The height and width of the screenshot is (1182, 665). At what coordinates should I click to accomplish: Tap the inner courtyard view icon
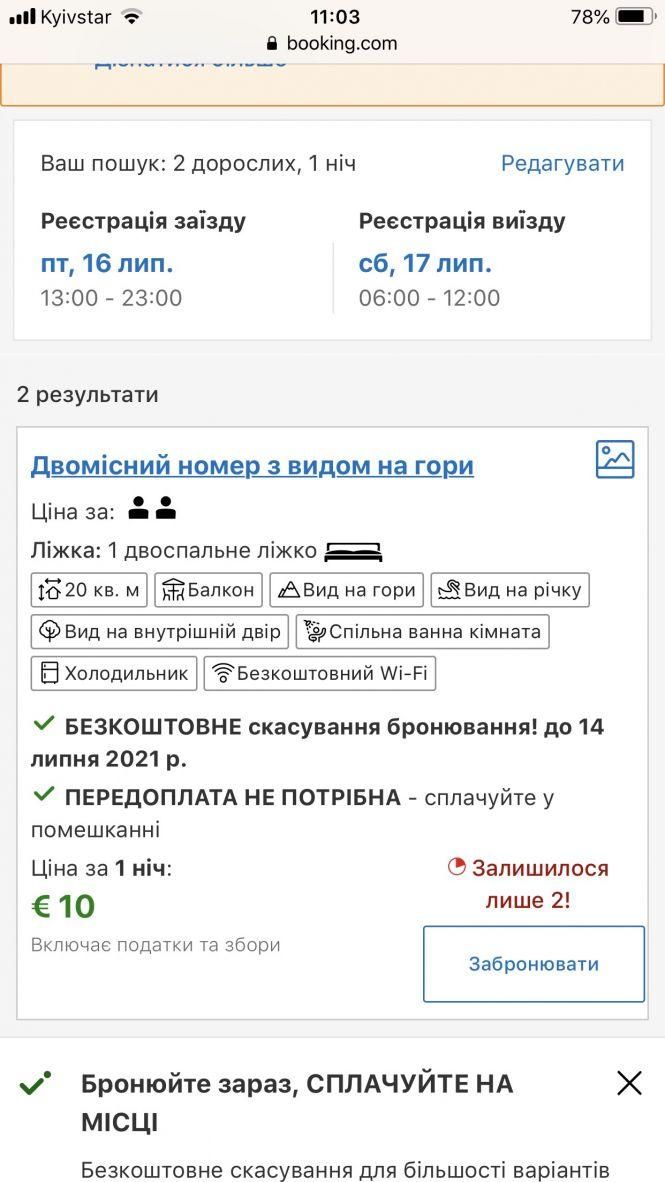50,632
